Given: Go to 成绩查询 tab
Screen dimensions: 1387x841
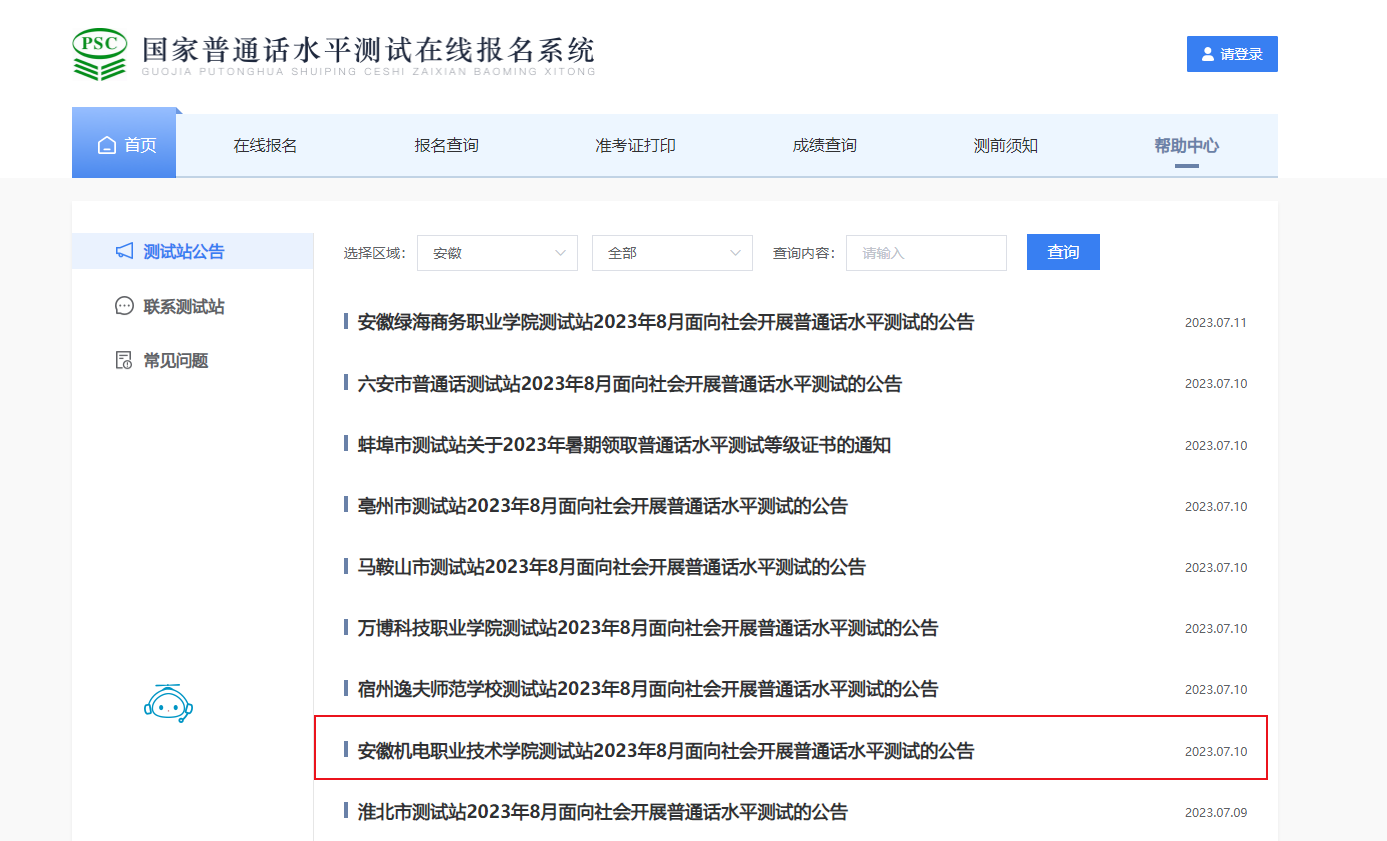Looking at the screenshot, I should pyautogui.click(x=824, y=146).
